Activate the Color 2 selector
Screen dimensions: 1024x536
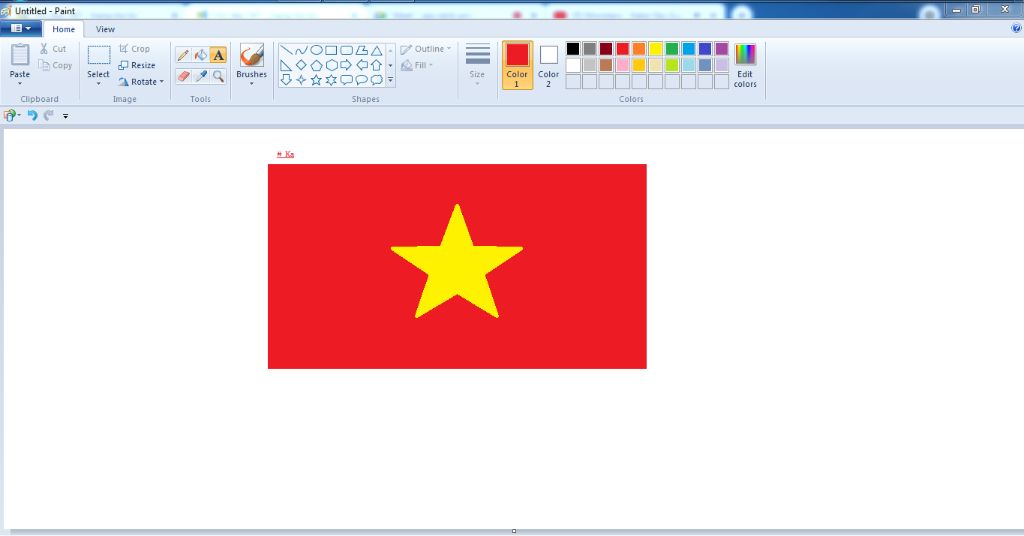(549, 65)
